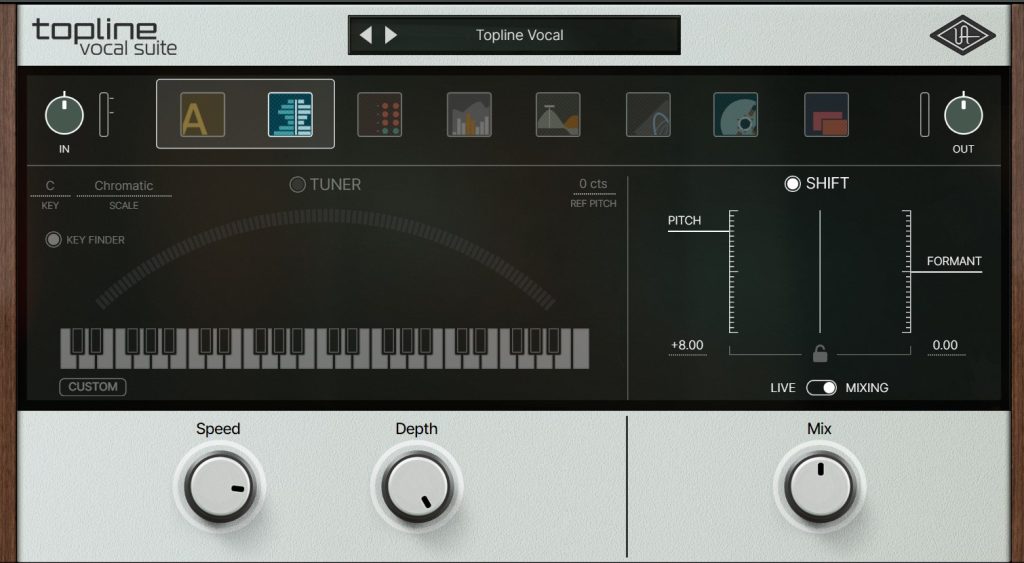Select the blue horizontal bars module icon
The width and height of the screenshot is (1024, 563).
(290, 115)
